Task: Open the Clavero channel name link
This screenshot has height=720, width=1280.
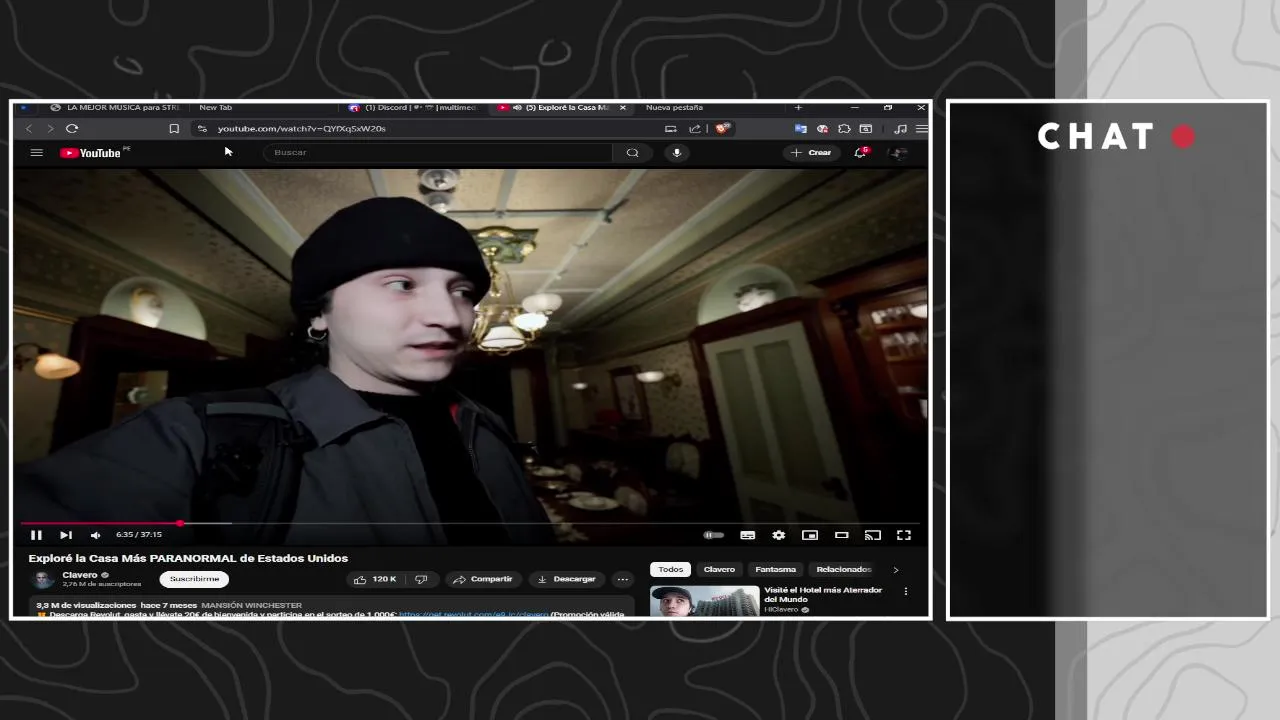Action: click(x=80, y=575)
